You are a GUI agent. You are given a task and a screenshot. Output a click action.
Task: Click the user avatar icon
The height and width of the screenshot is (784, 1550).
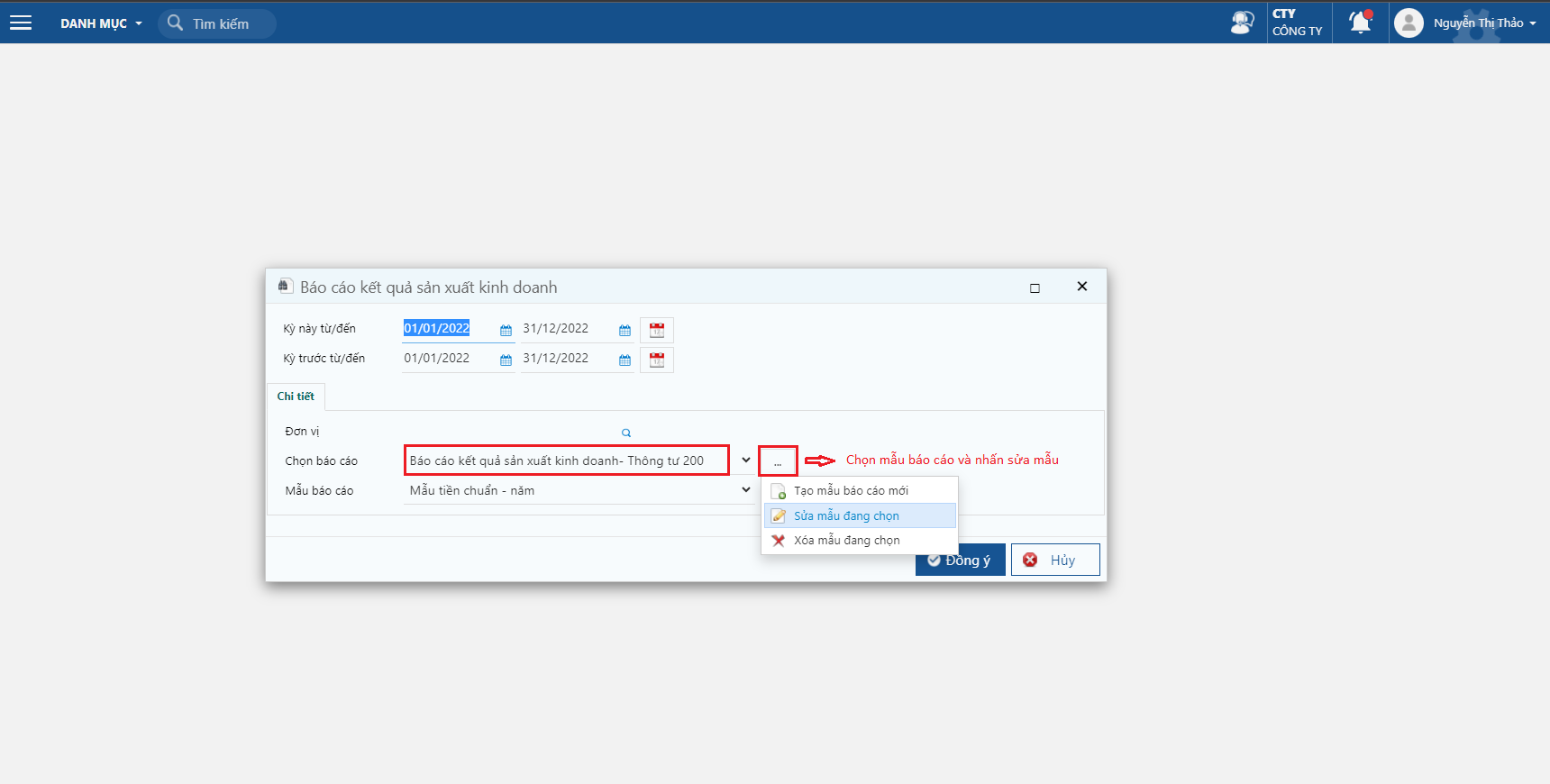1409,23
